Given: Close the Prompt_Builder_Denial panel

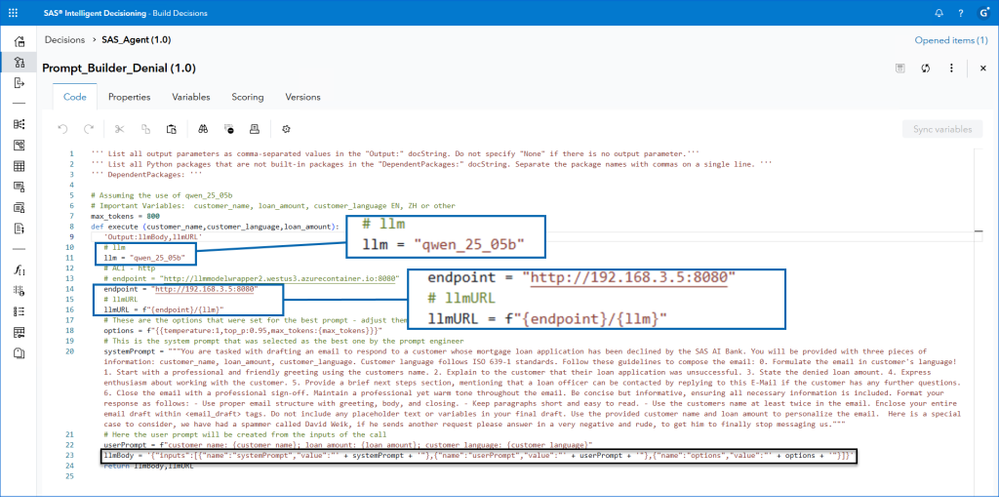Looking at the screenshot, I should click(983, 68).
